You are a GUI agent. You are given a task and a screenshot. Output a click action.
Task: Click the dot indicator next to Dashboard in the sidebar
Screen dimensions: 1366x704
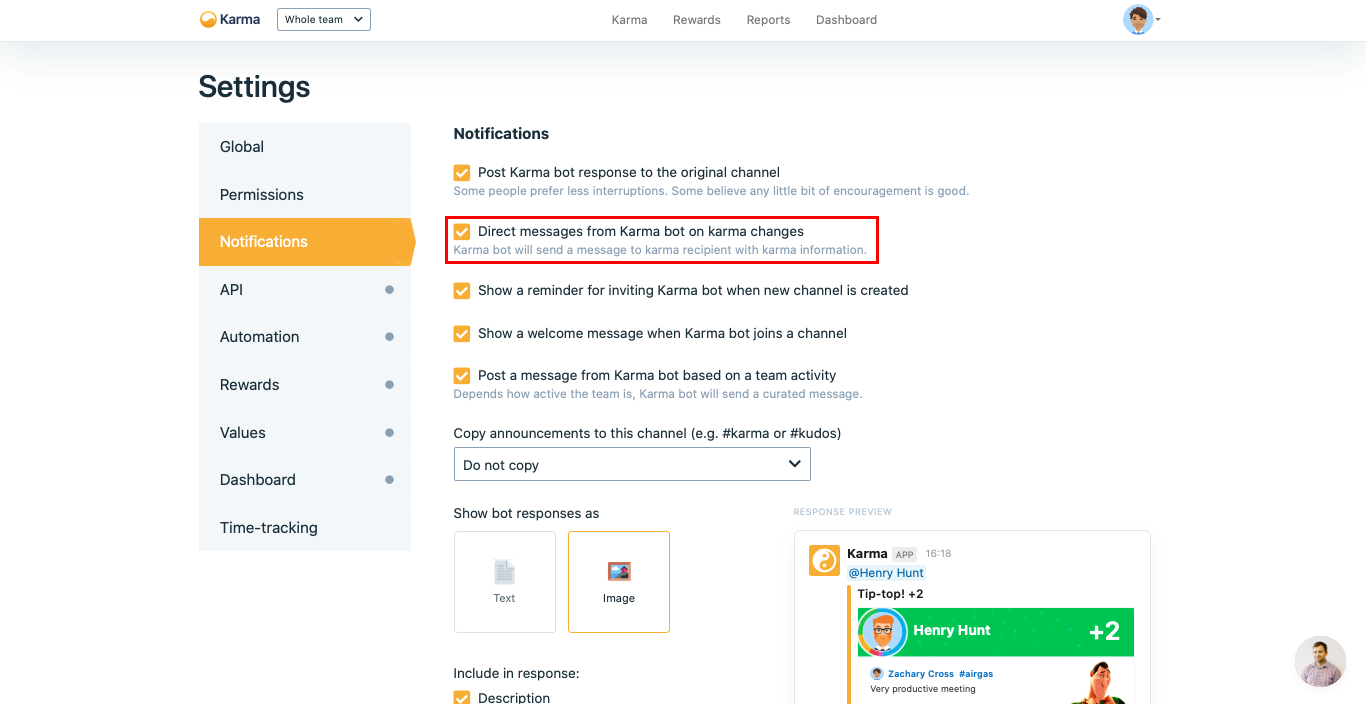tap(389, 480)
